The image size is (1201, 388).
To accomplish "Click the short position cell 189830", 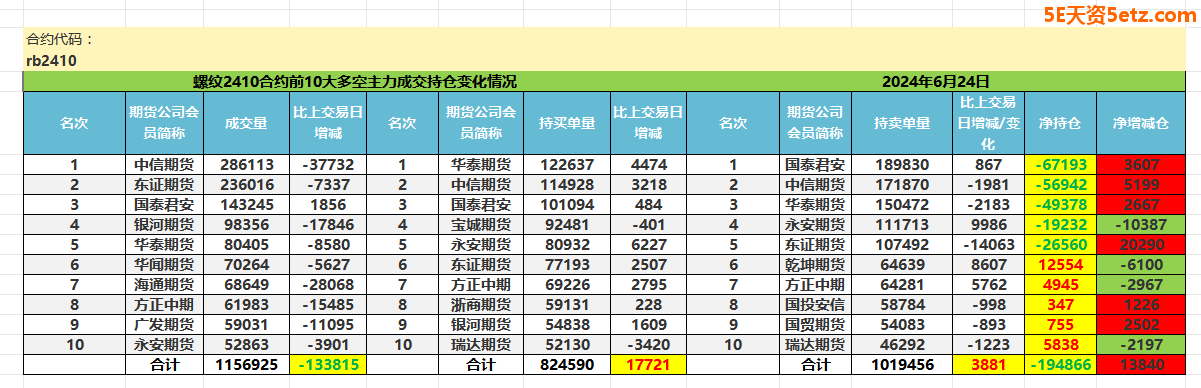I will tap(901, 164).
